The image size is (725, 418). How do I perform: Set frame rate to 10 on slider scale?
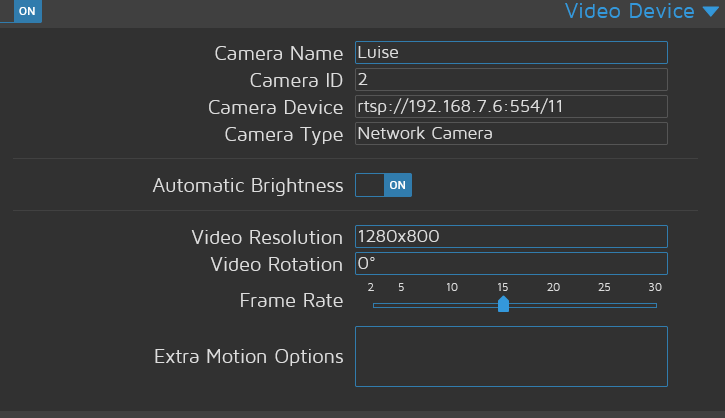point(452,305)
